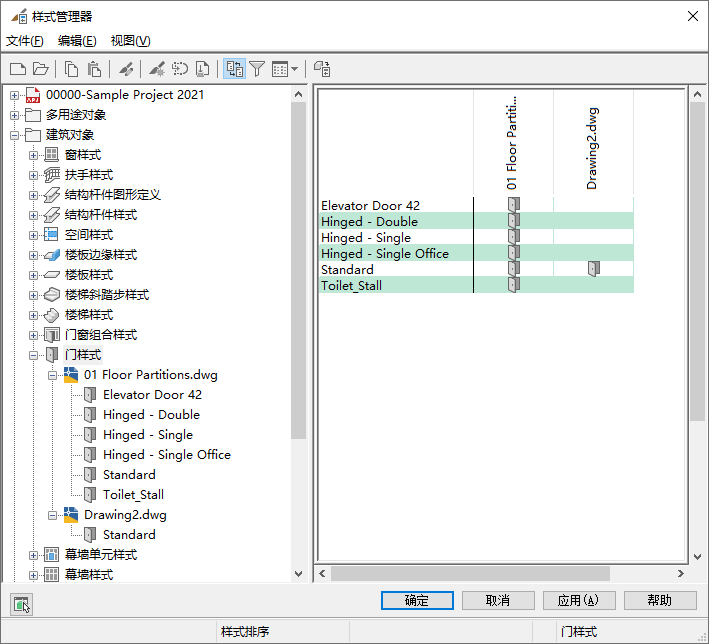Open the 文件(F) menu
Viewport: 709px width, 644px height.
24,41
